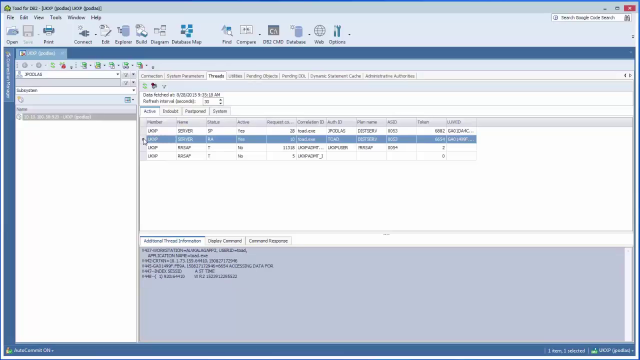Switch to the Pending DDL tab
The image size is (640, 360).
(293, 76)
